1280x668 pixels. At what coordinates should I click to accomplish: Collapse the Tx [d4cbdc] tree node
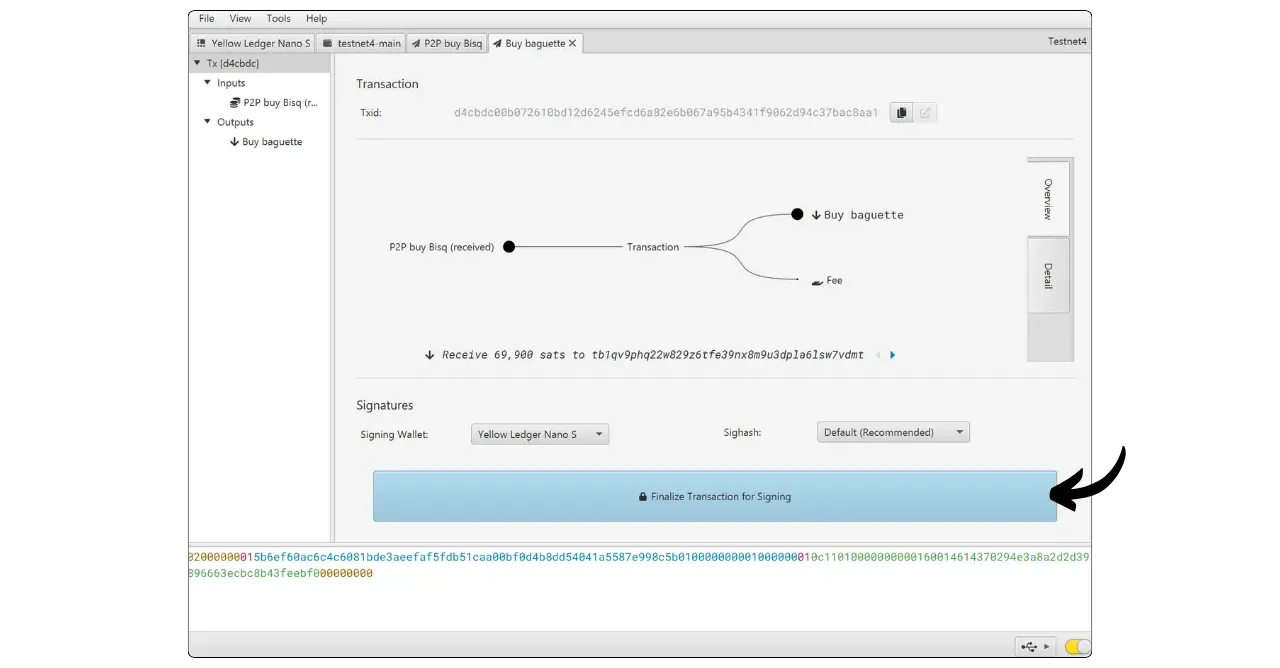[x=198, y=63]
